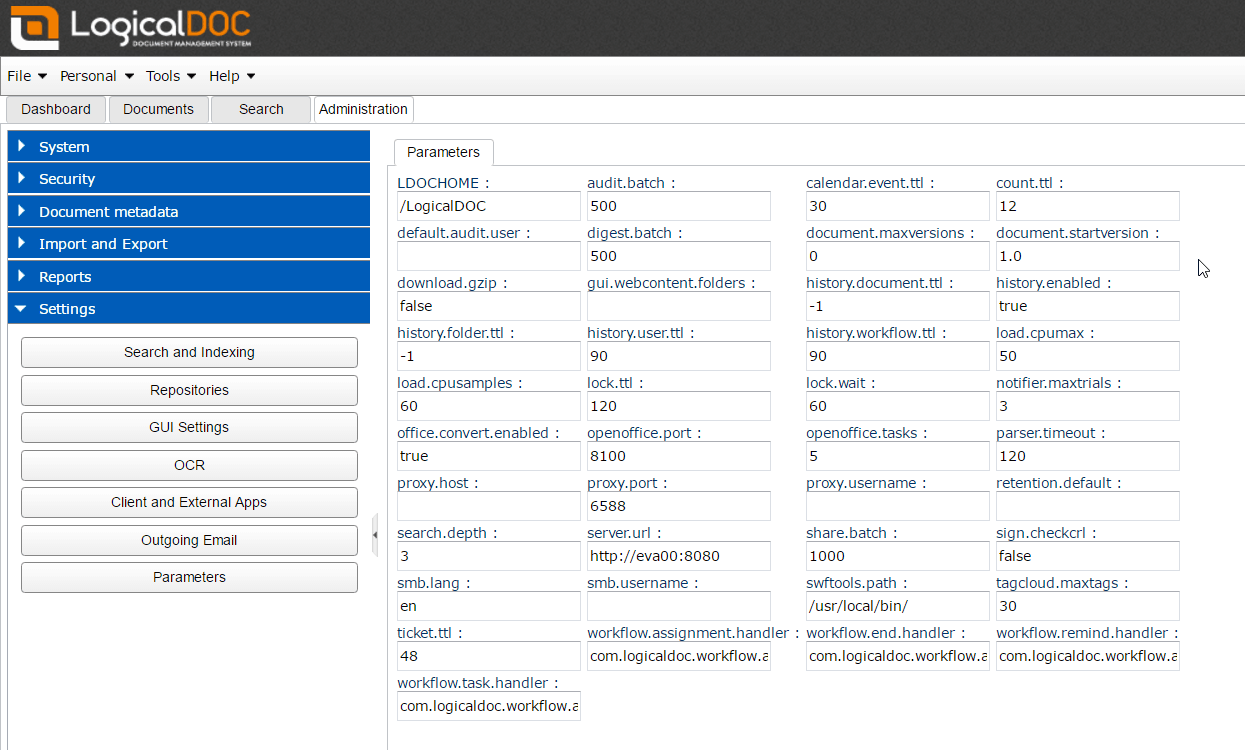Image resolution: width=1245 pixels, height=750 pixels.
Task: Click the office.convert.enabled field
Action: tap(488, 456)
